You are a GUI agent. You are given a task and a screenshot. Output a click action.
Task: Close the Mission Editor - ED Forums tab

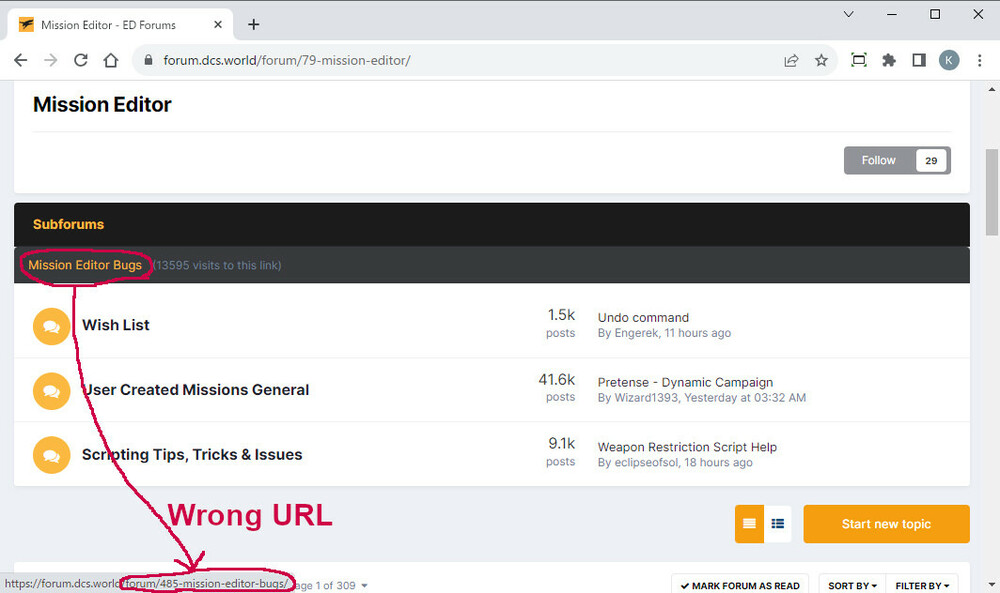point(217,24)
